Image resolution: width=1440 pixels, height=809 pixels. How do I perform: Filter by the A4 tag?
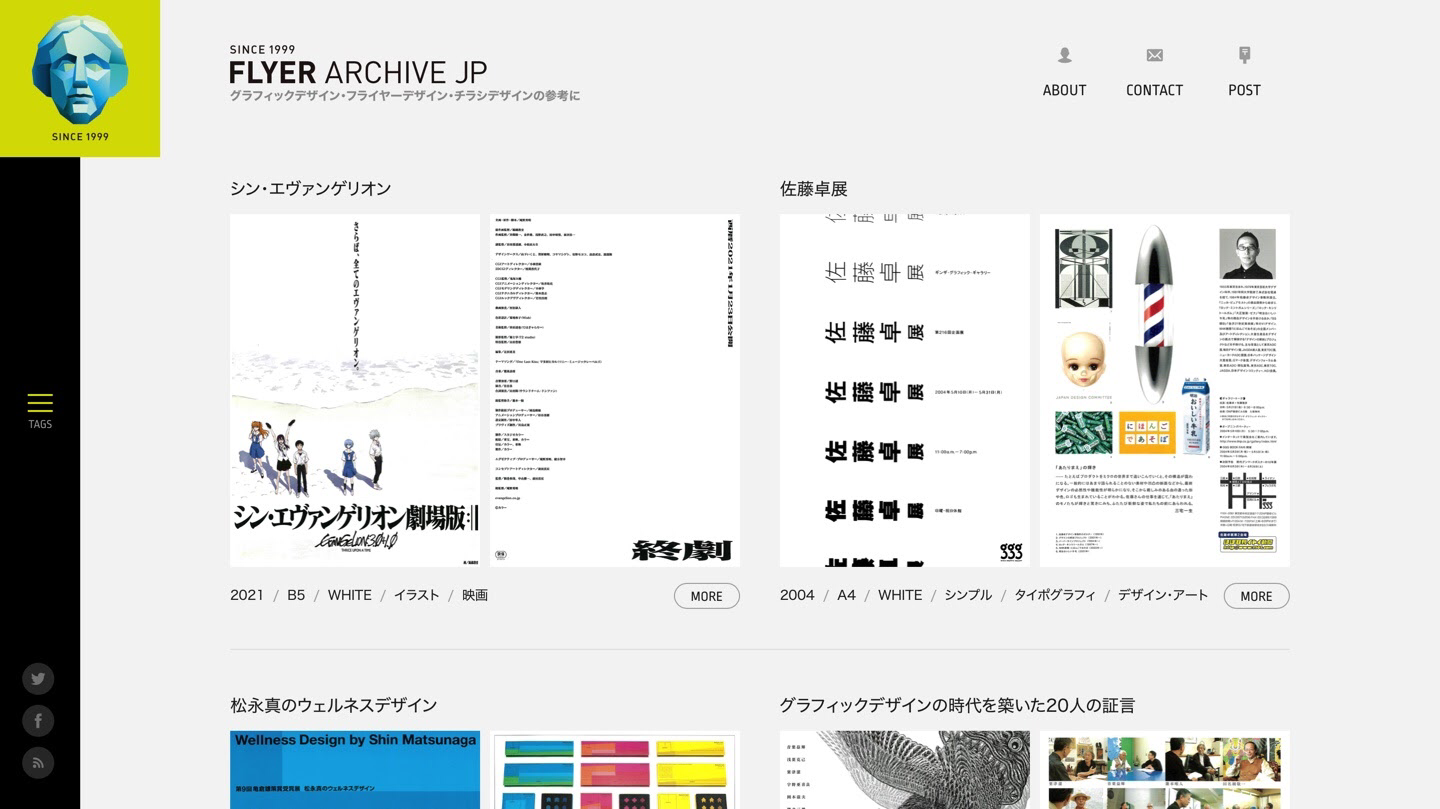point(847,595)
